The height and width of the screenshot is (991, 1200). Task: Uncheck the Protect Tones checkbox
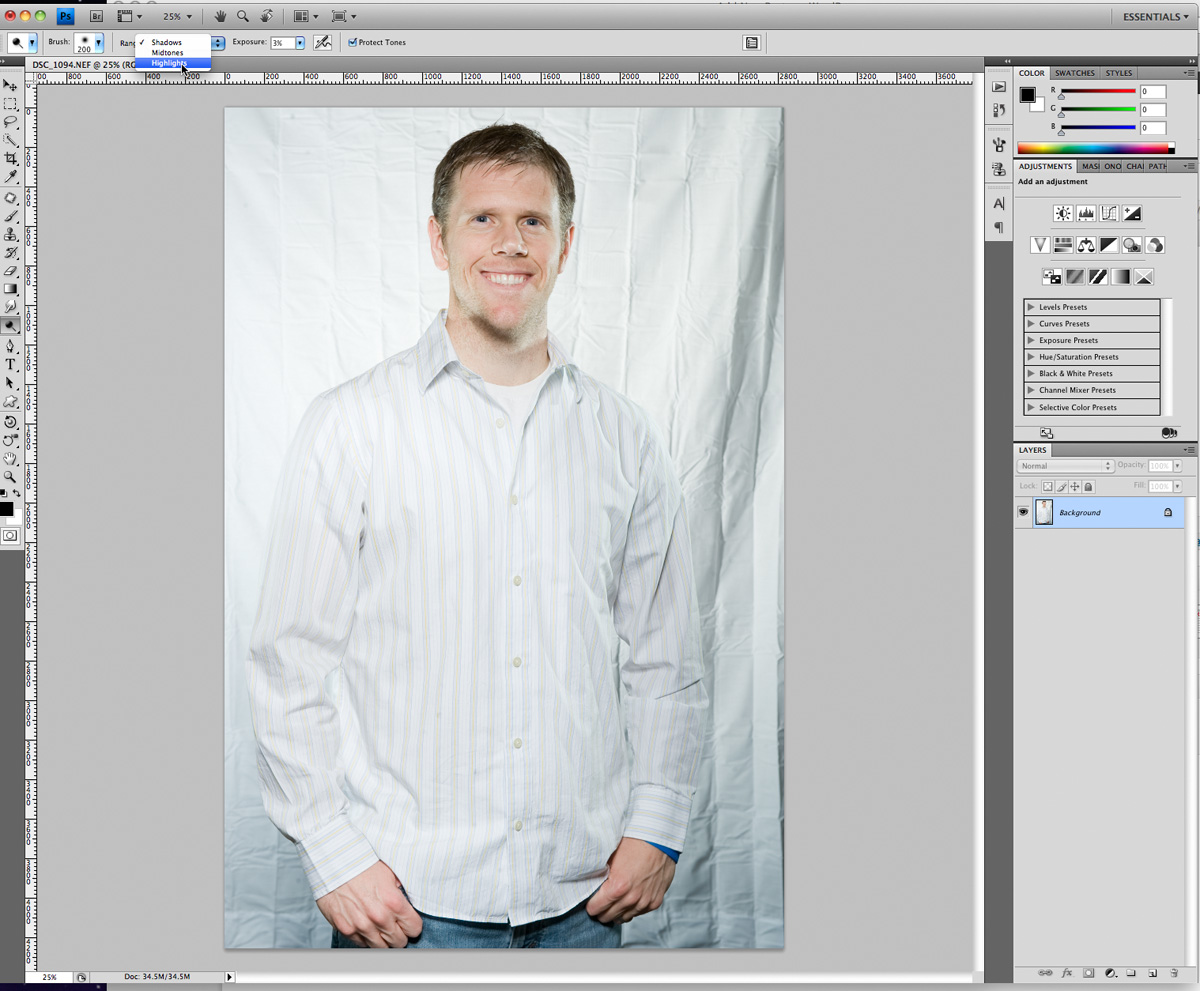tap(352, 43)
